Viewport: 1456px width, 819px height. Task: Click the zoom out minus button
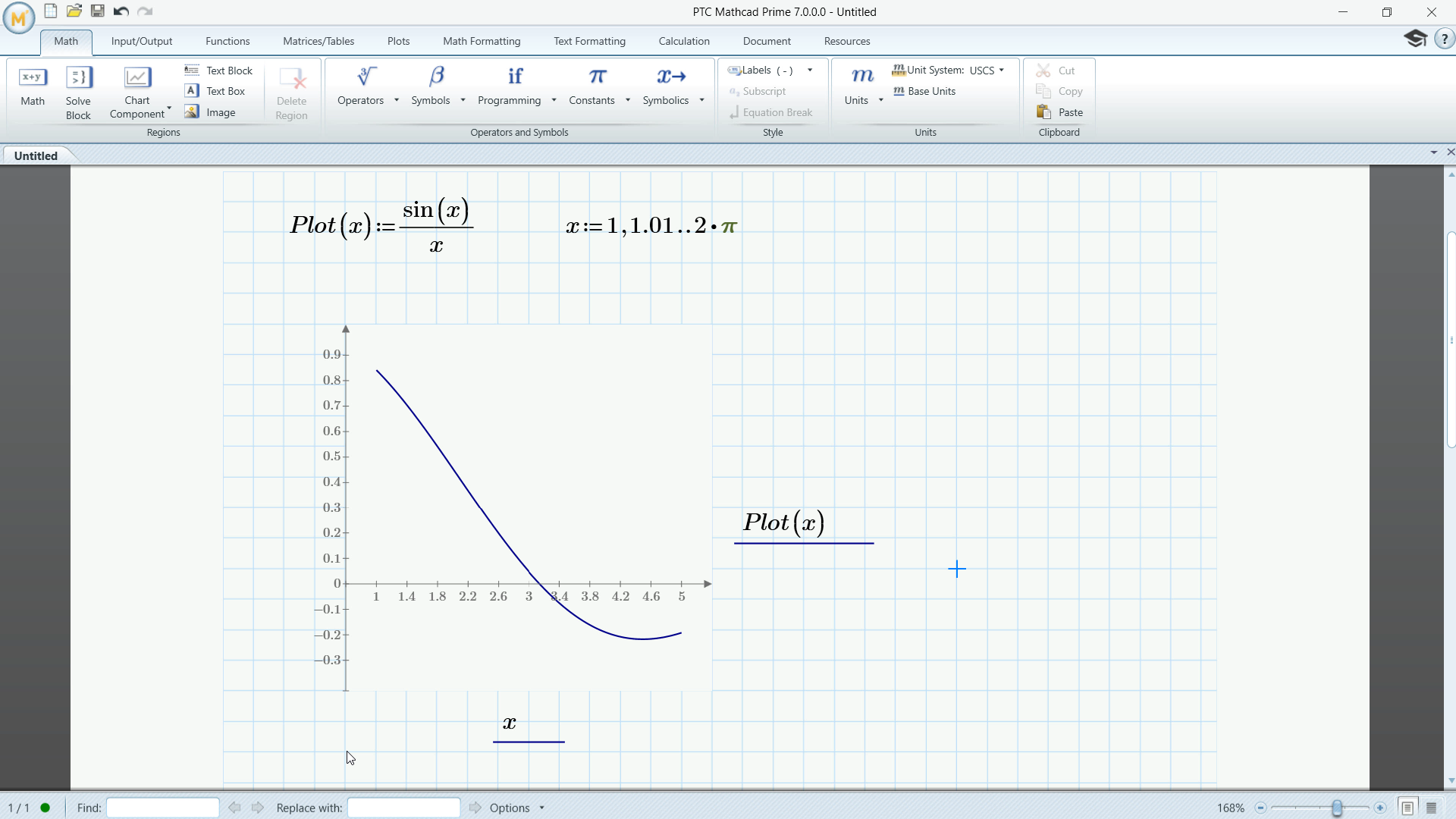point(1260,808)
